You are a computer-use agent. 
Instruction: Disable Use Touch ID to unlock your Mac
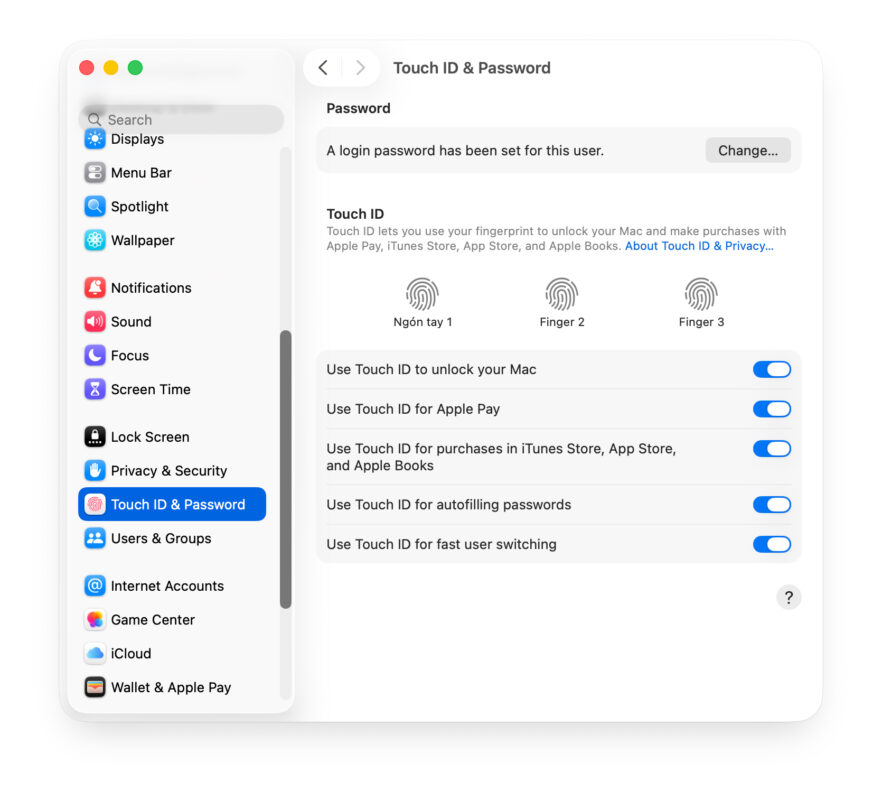[771, 369]
